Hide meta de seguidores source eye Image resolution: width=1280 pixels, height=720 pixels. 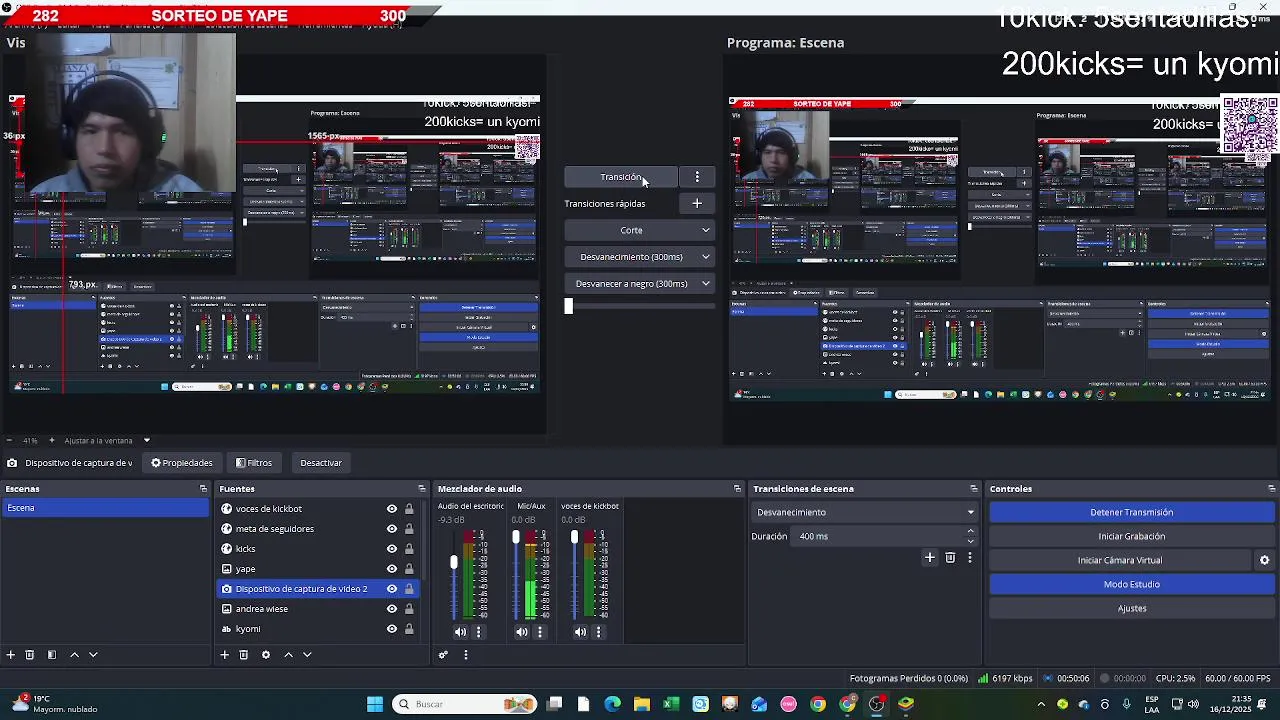[x=392, y=529]
